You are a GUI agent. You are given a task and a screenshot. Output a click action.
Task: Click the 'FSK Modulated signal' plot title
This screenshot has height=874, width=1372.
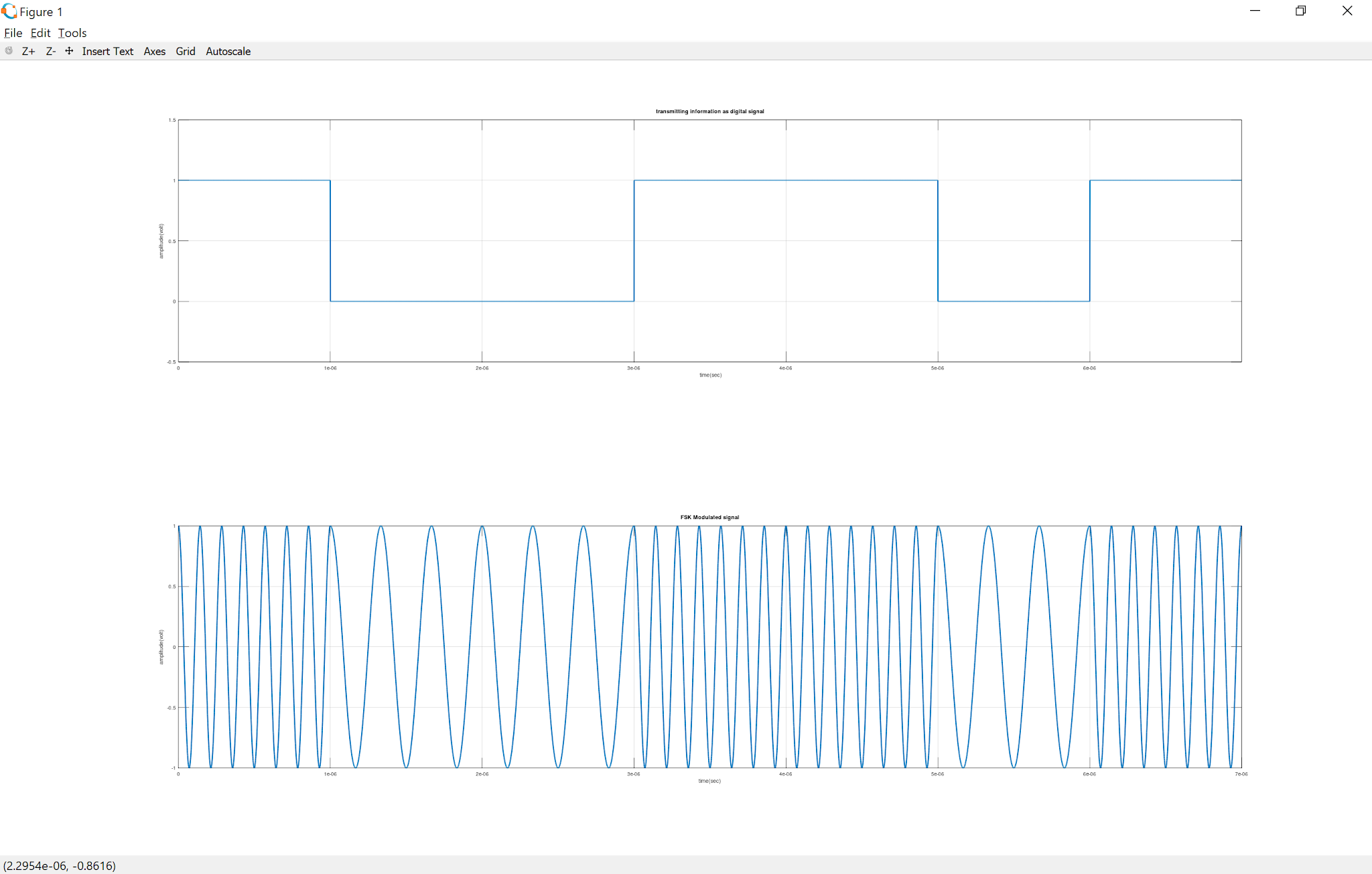[709, 516]
